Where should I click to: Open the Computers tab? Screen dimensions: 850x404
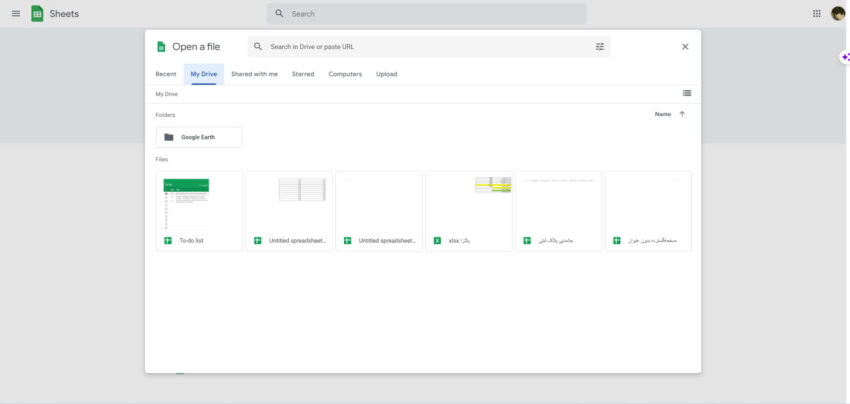coord(345,74)
